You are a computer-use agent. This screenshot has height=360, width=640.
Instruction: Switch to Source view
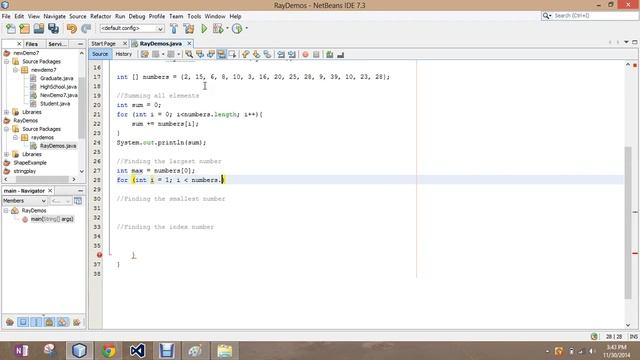pyautogui.click(x=100, y=54)
